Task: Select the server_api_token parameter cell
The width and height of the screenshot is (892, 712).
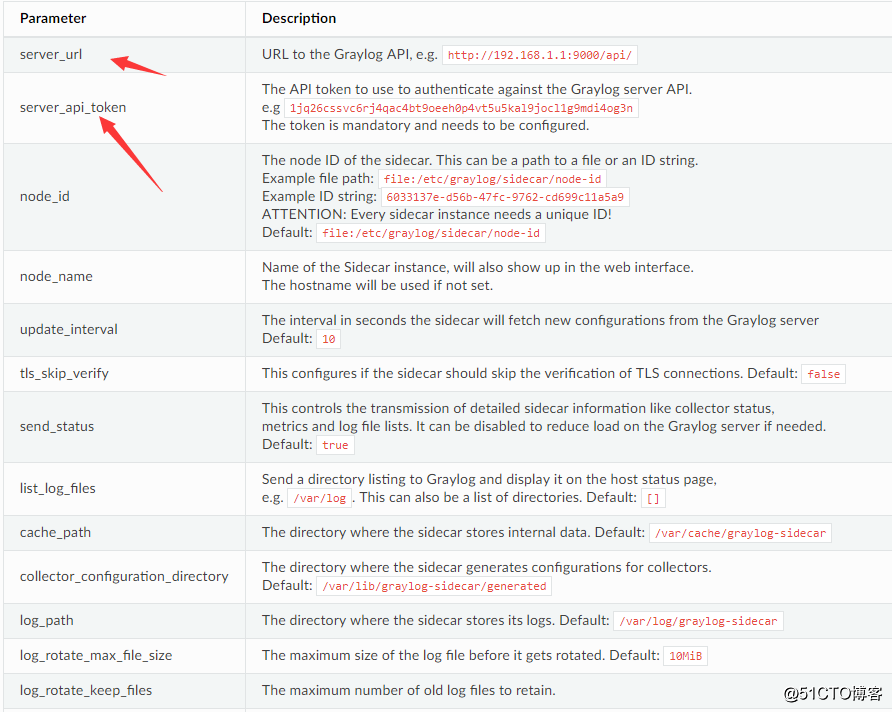Action: point(124,107)
